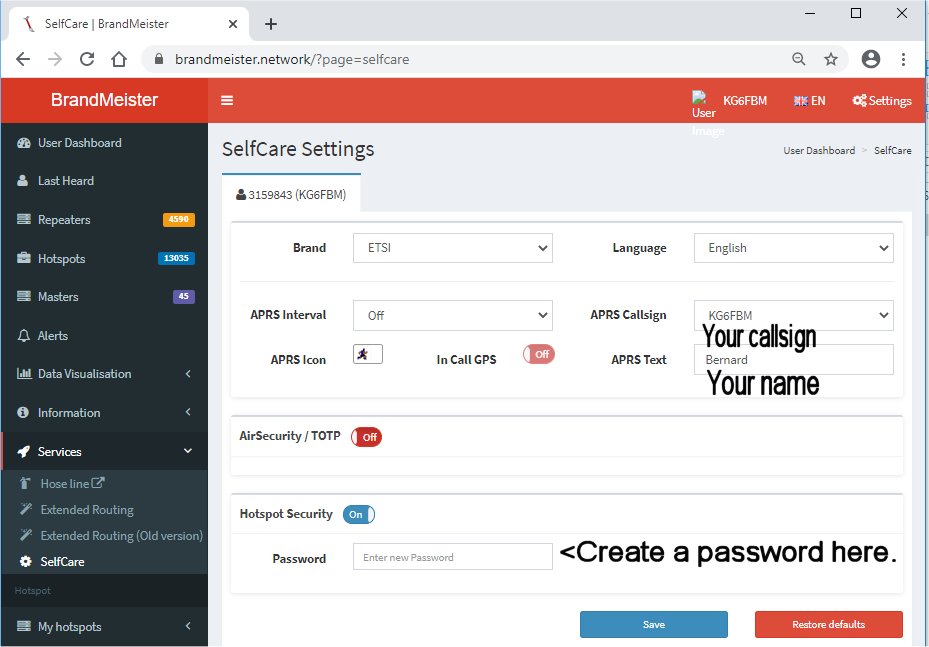Image resolution: width=929 pixels, height=647 pixels.
Task: Click the 4590 Repeaters count badge
Action: pyautogui.click(x=178, y=219)
